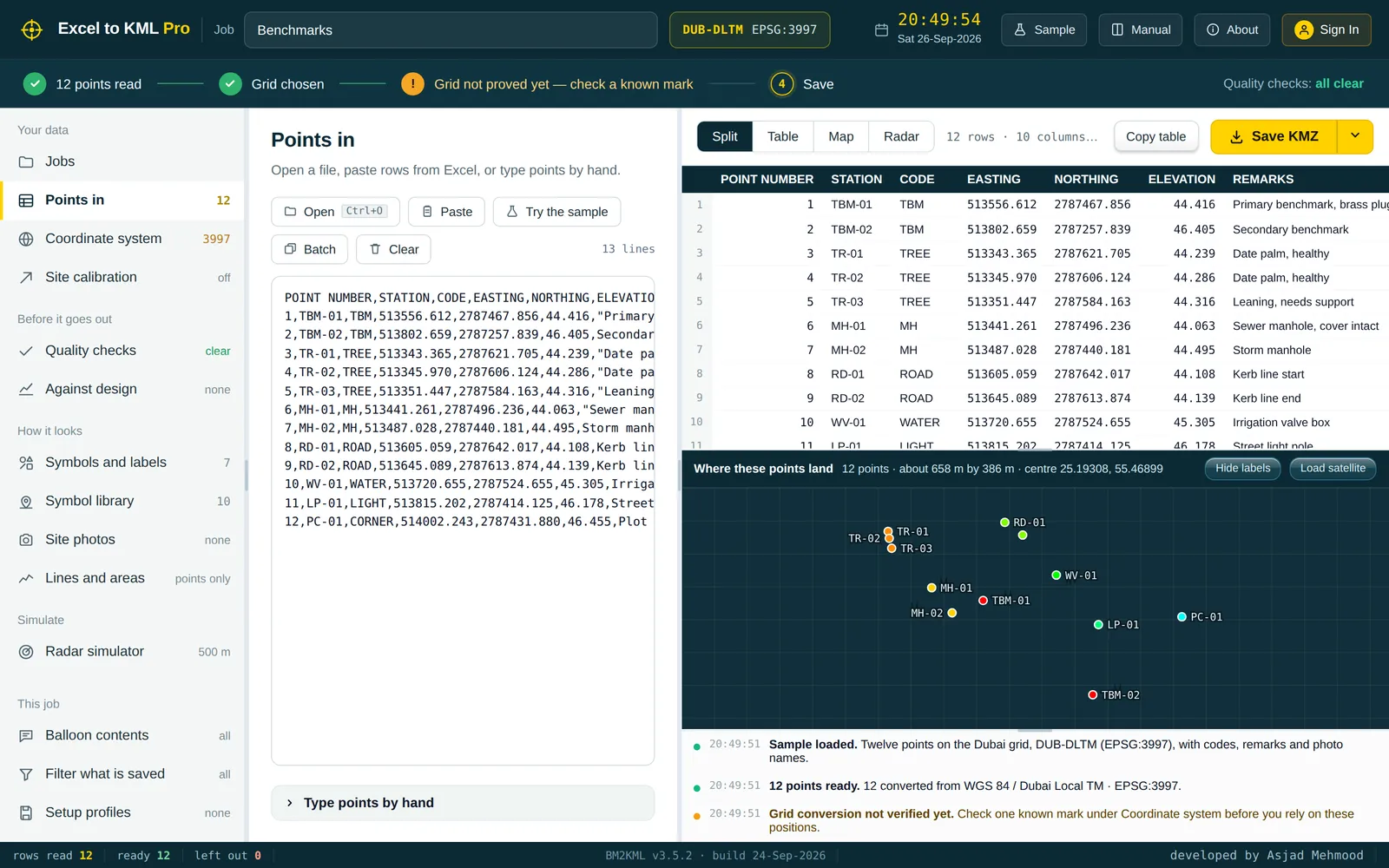The height and width of the screenshot is (868, 1389).
Task: Click Copy table button
Action: 1155,136
